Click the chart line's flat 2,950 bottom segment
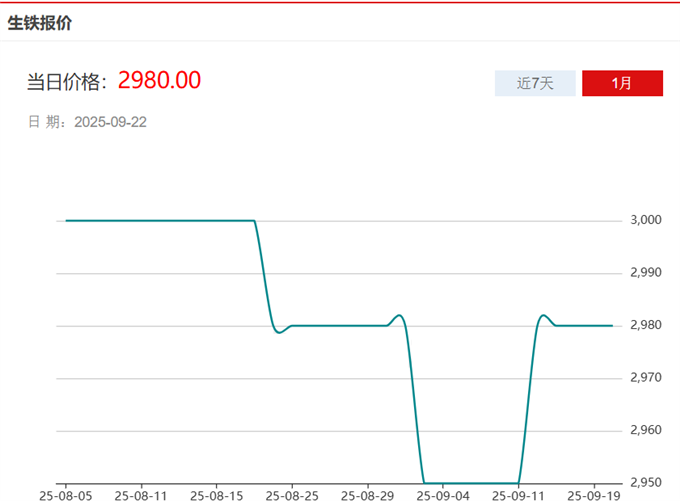This screenshot has width=680, height=501. coord(470,482)
